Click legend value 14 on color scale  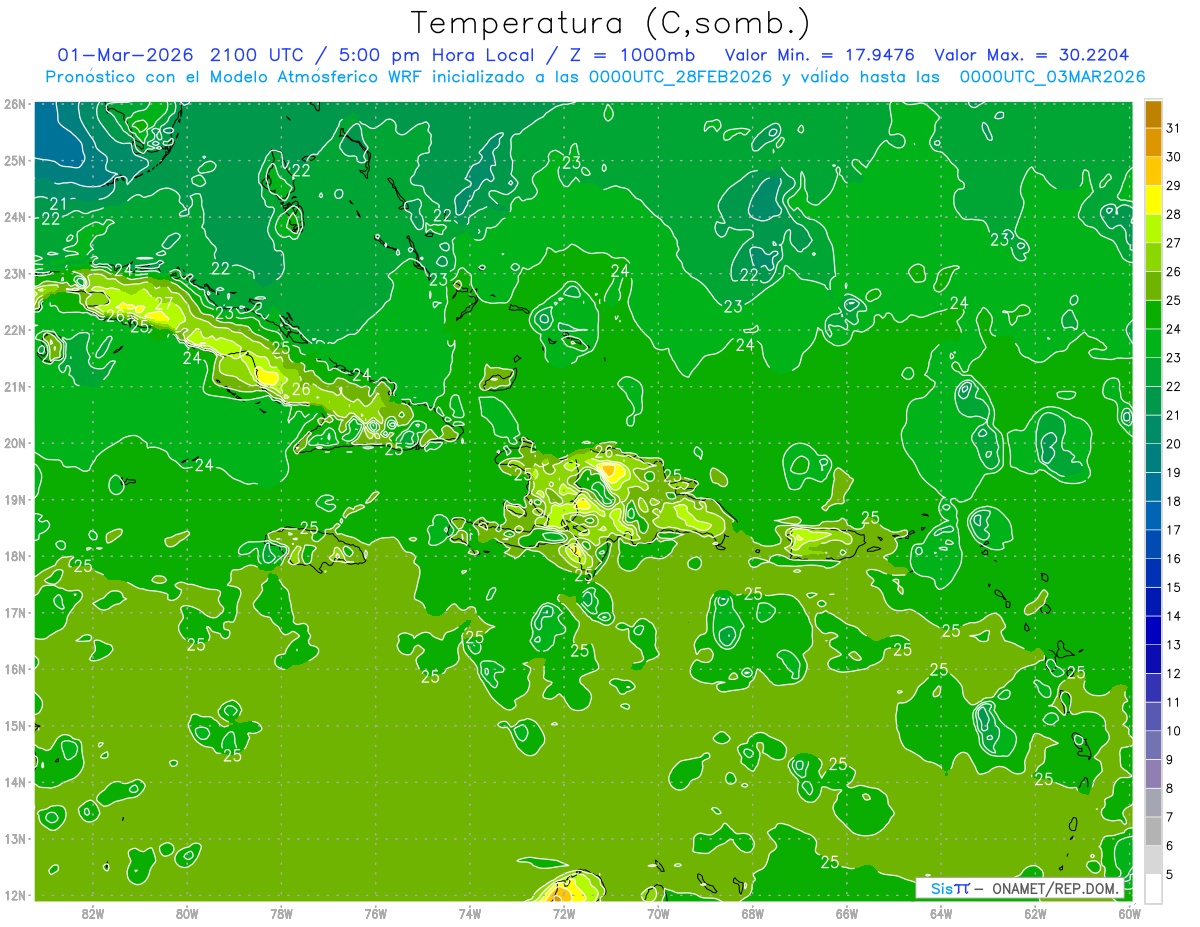coord(1173,616)
